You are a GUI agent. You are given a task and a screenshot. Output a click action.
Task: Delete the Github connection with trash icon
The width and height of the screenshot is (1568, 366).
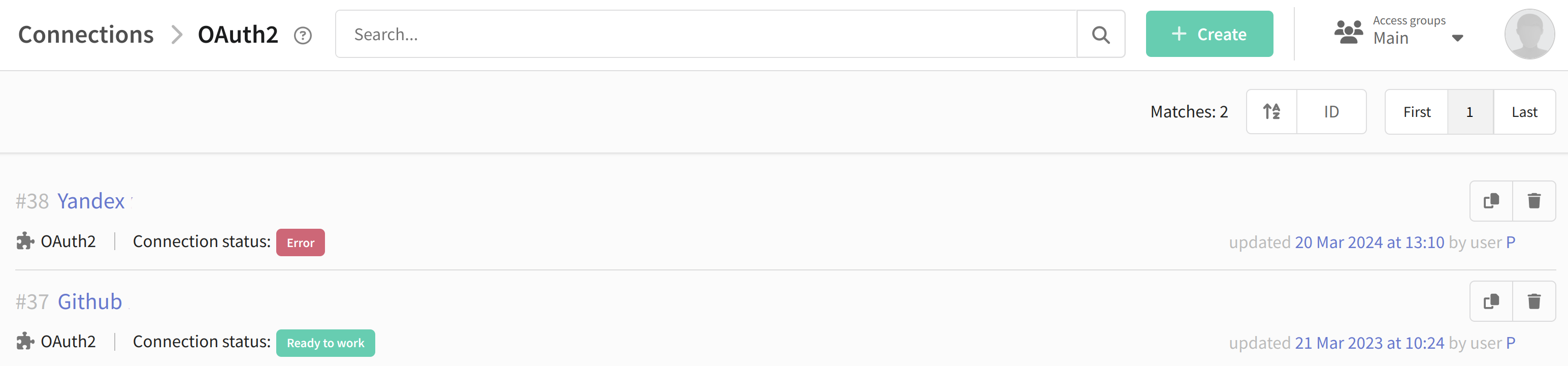point(1534,301)
